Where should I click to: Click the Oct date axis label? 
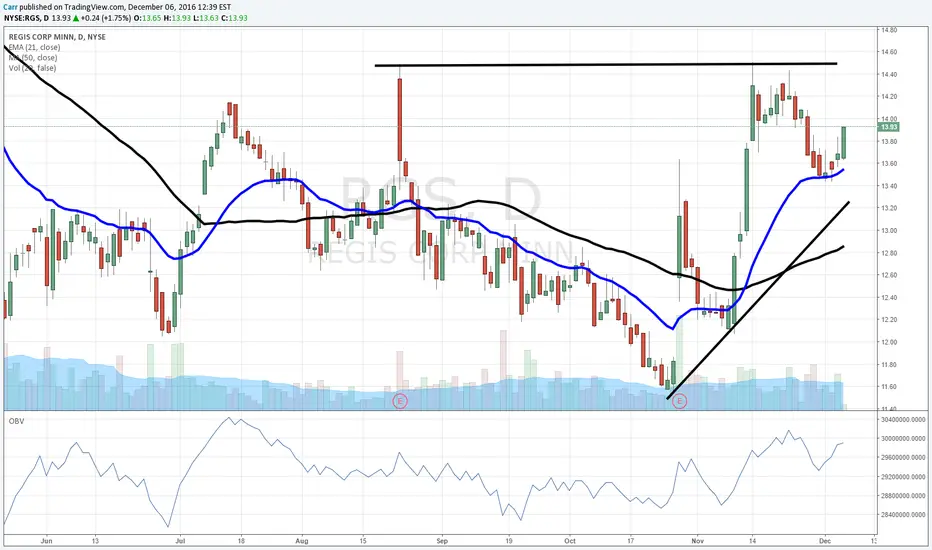point(570,541)
